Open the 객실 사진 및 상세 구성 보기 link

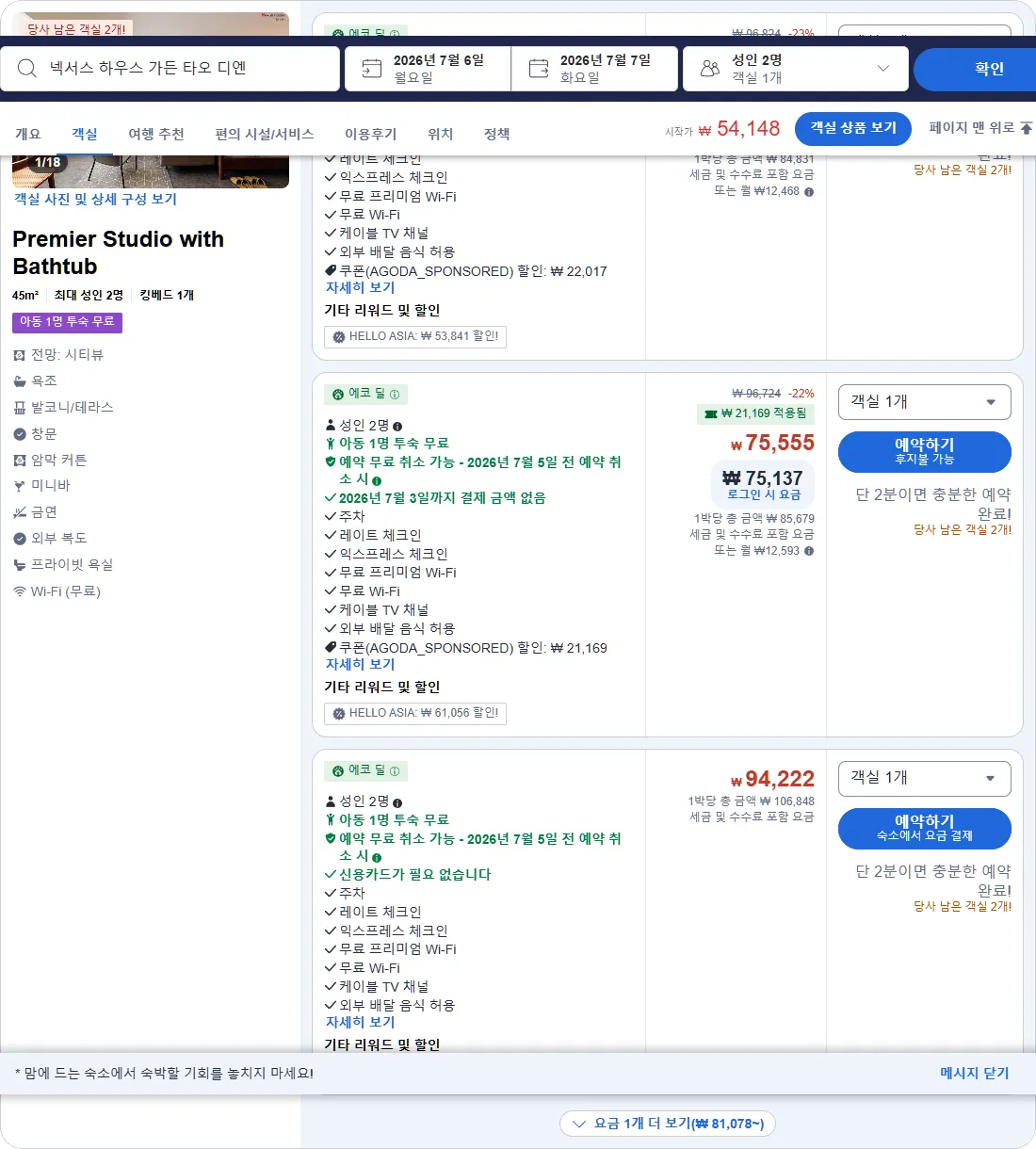click(x=95, y=199)
